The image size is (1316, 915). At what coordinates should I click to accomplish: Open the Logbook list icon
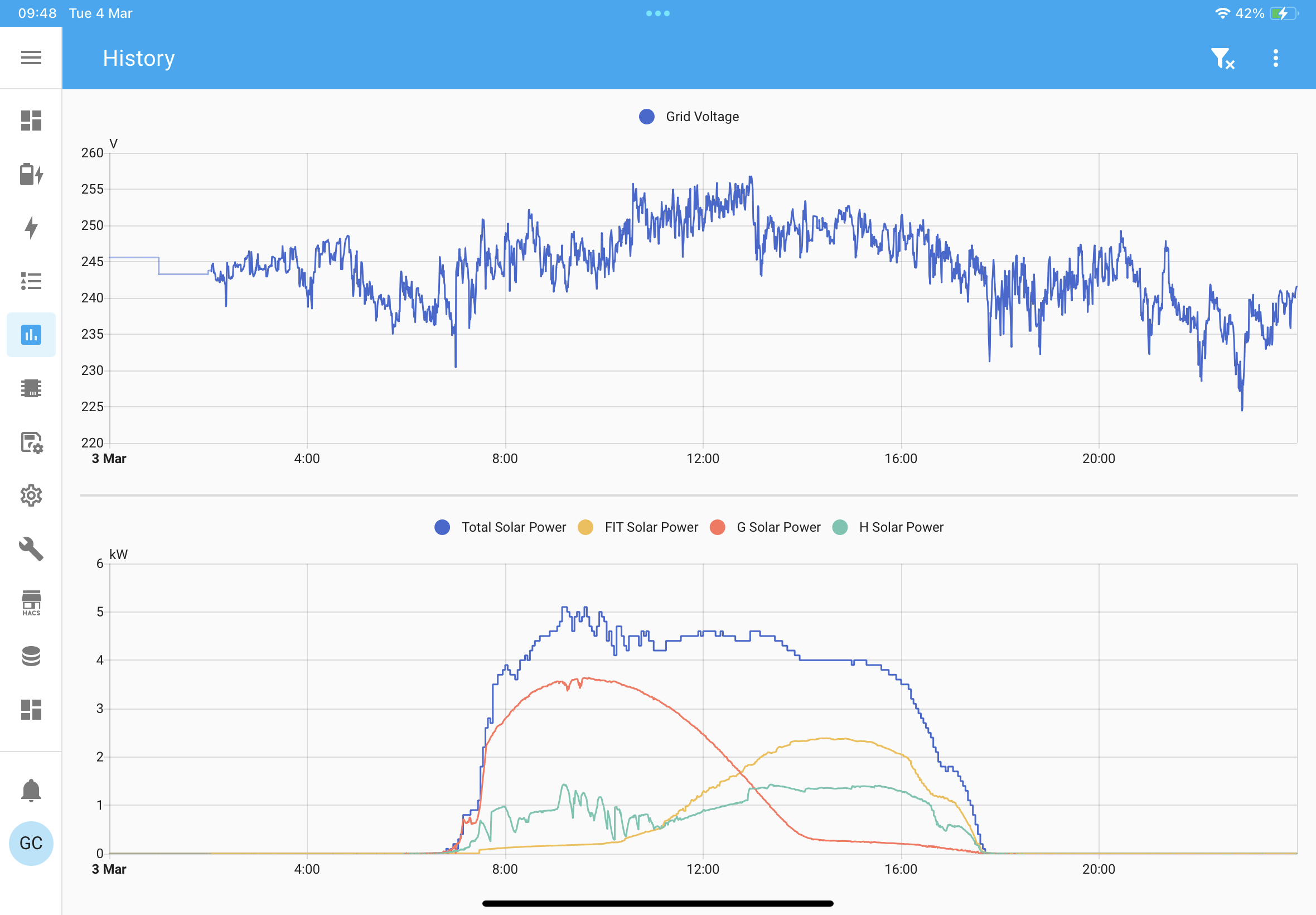point(31,281)
